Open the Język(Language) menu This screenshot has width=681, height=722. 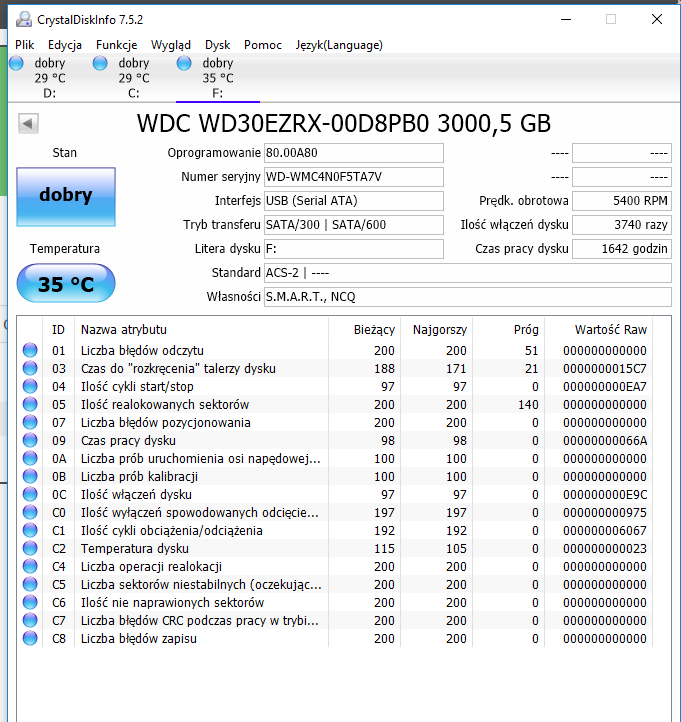(x=339, y=45)
